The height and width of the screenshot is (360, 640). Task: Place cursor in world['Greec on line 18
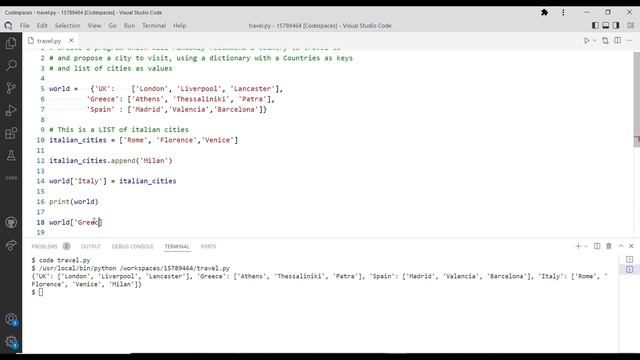pos(76,222)
